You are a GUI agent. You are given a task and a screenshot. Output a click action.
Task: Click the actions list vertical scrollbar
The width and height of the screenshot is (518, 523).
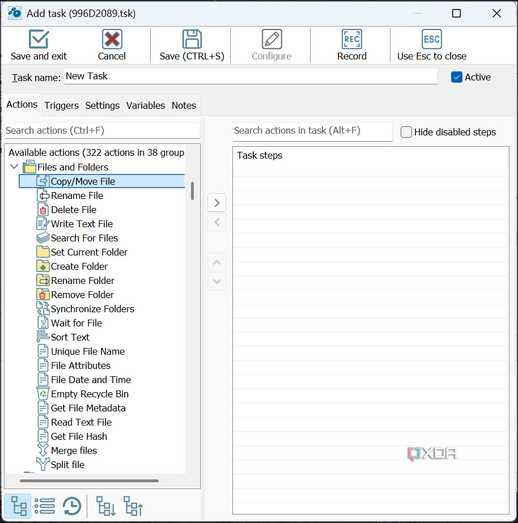pyautogui.click(x=192, y=191)
